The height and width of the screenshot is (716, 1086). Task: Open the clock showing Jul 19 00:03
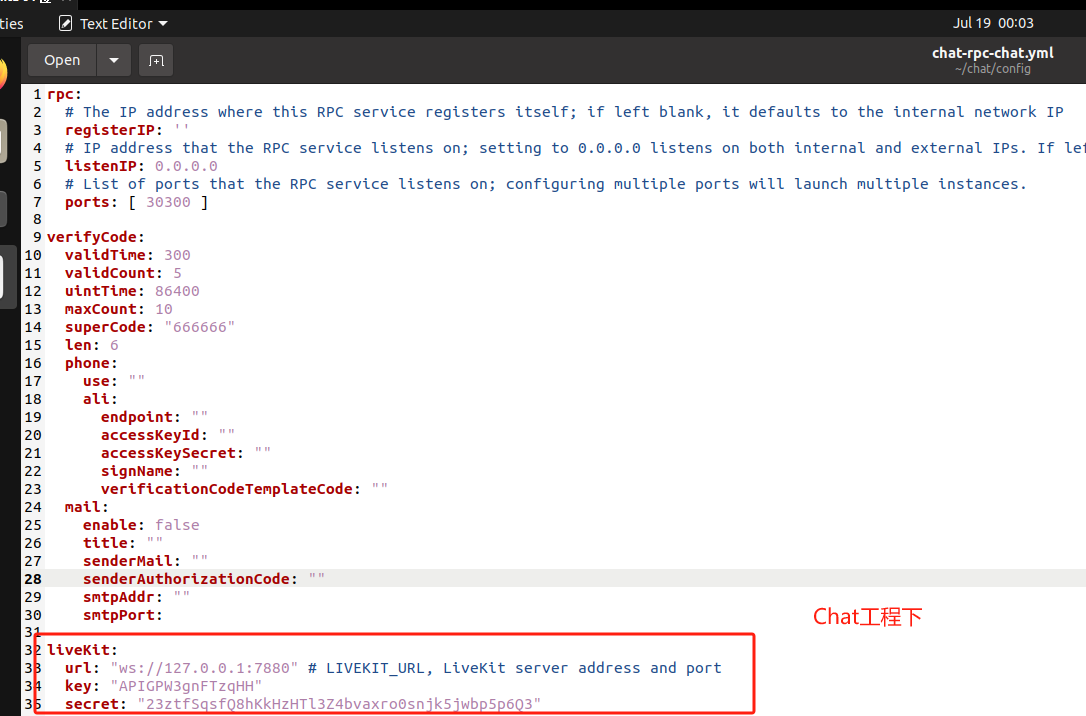[x=993, y=23]
